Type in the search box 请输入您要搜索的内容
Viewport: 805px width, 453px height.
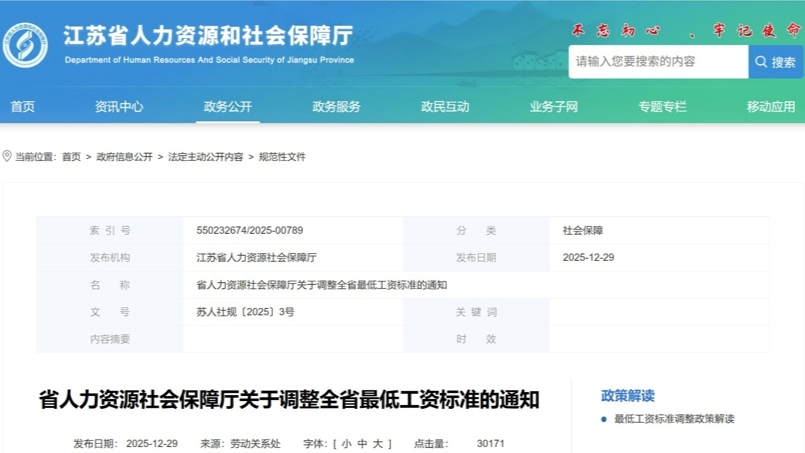tap(658, 62)
